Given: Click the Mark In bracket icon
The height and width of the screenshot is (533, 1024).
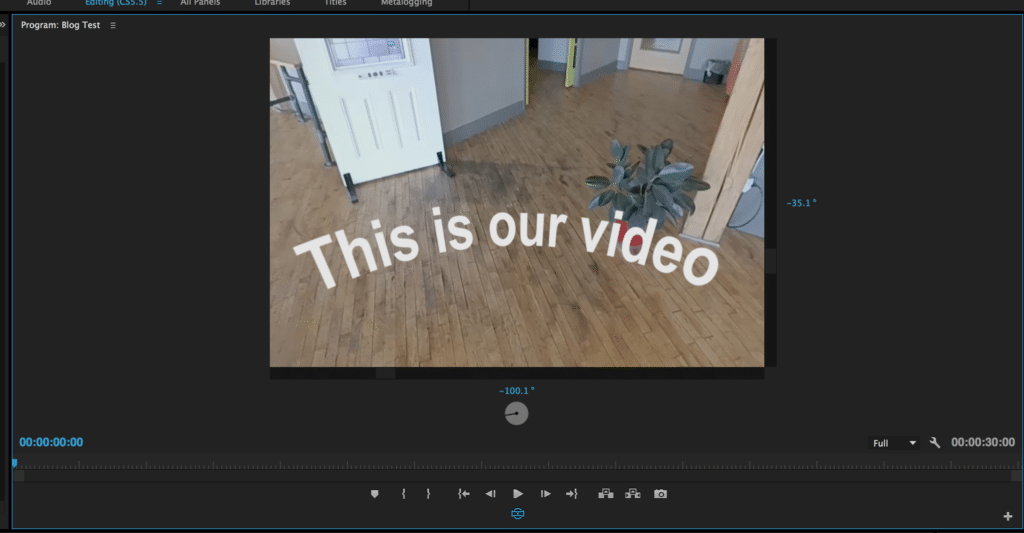Looking at the screenshot, I should click(x=404, y=494).
